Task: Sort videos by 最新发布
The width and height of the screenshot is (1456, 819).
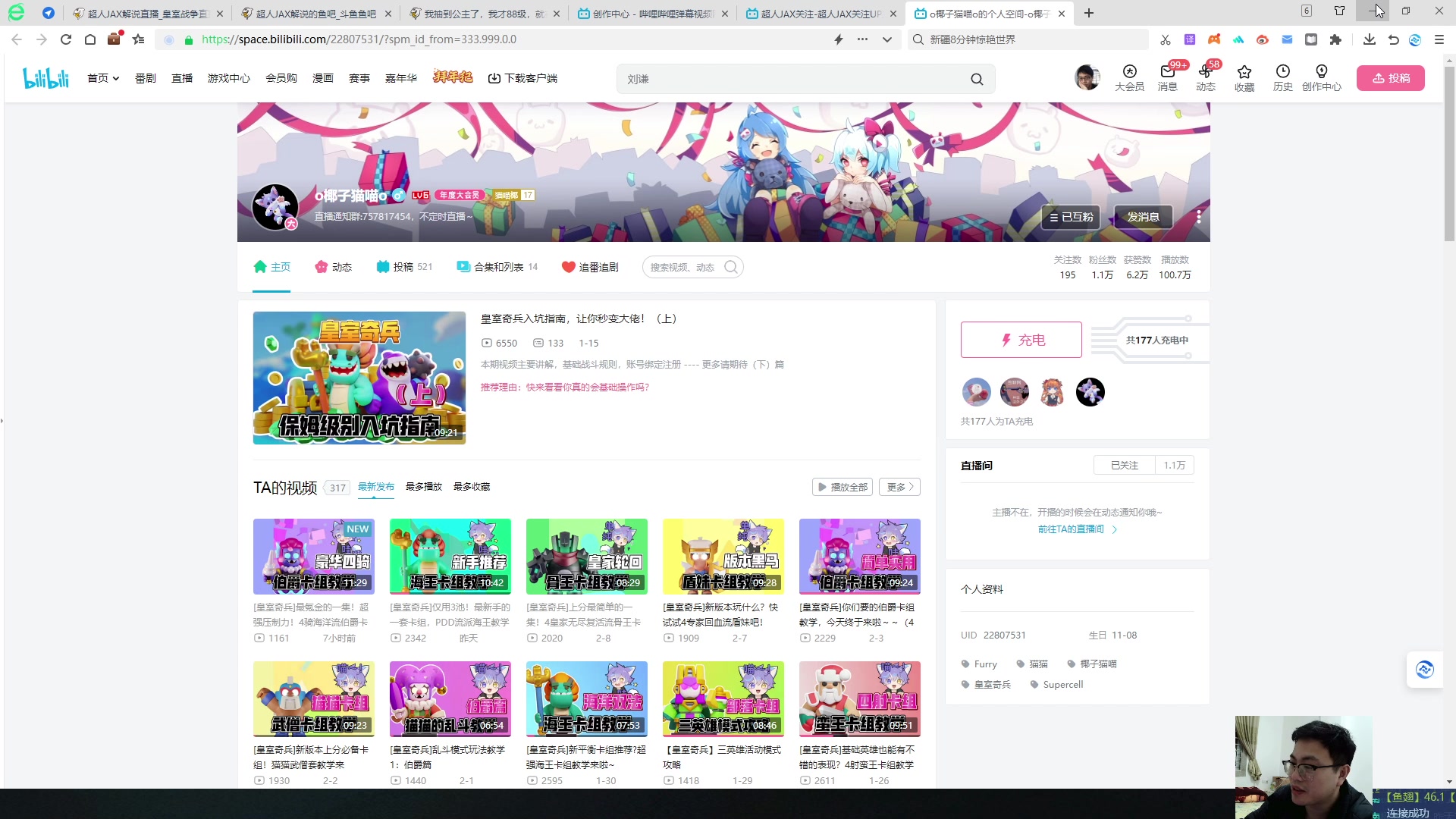Action: coord(376,487)
